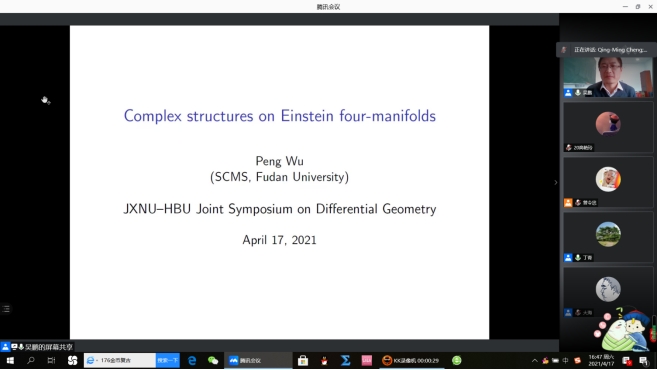
Task: Launch Microsoft Edge from taskbar
Action: [192, 360]
